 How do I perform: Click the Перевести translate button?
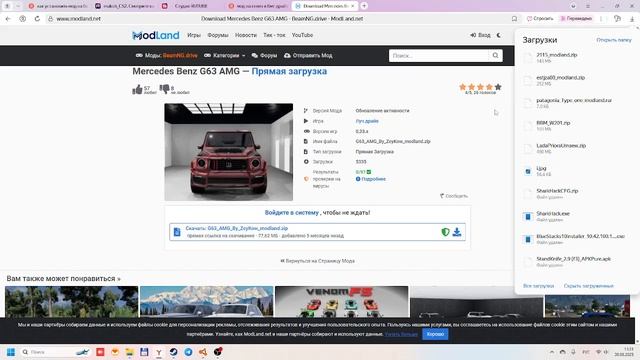tap(576, 19)
